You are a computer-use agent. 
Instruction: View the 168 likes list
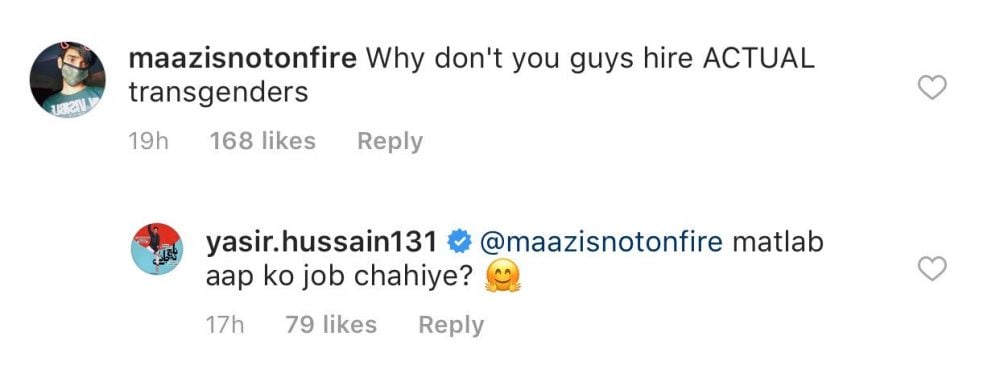[x=263, y=141]
